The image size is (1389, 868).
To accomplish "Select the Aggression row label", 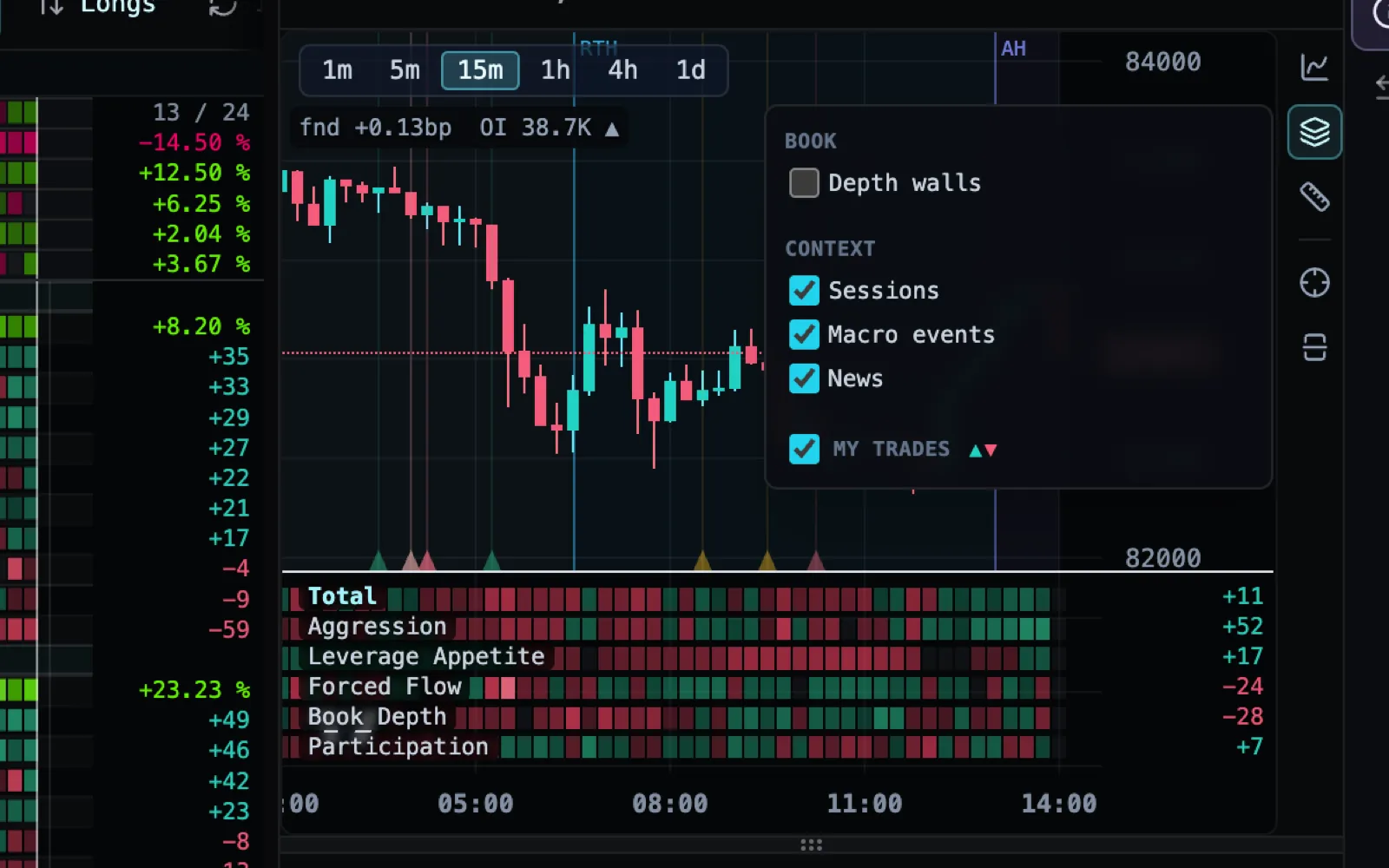I will tap(377, 627).
